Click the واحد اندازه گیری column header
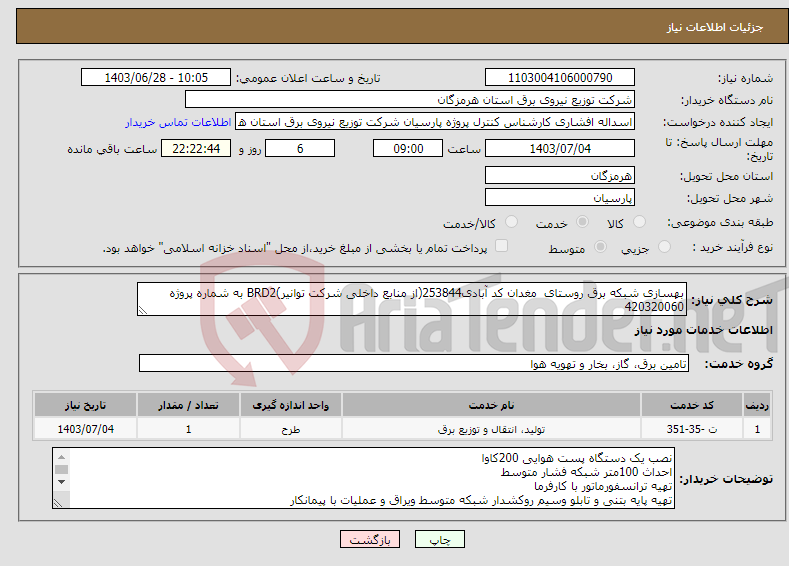789x566 pixels. click(x=291, y=405)
